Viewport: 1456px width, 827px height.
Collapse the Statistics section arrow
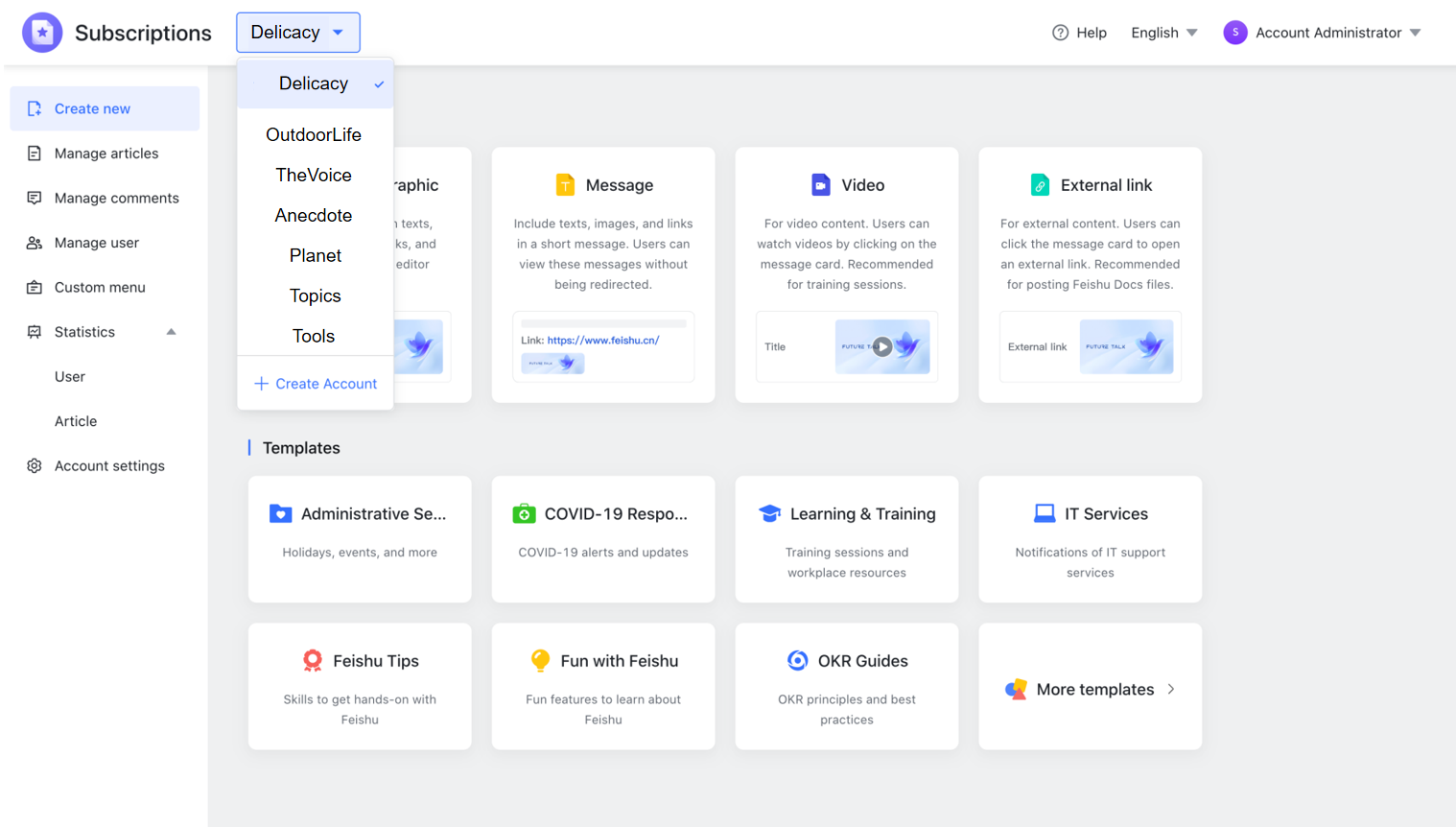172,332
